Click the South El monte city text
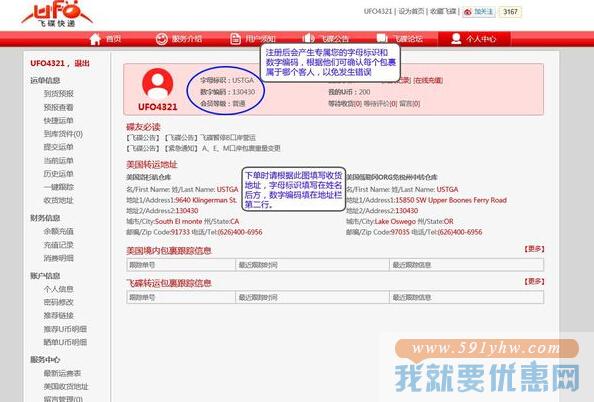Viewport: 594px width, 402px height. coord(179,221)
